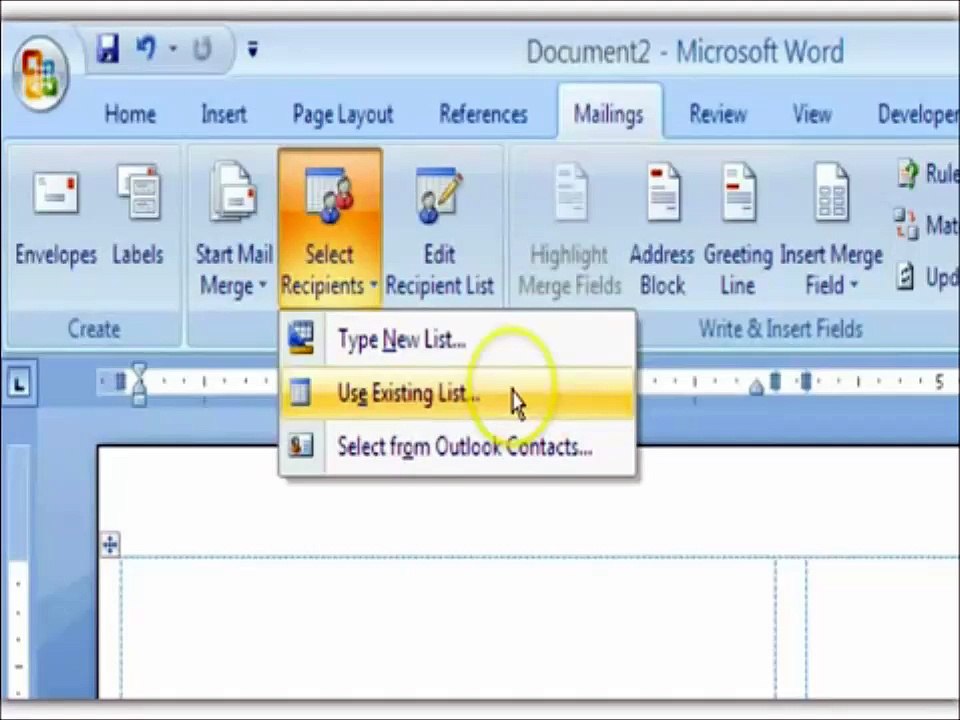
Task: Choose Select from Outlook Contacts
Action: [457, 447]
